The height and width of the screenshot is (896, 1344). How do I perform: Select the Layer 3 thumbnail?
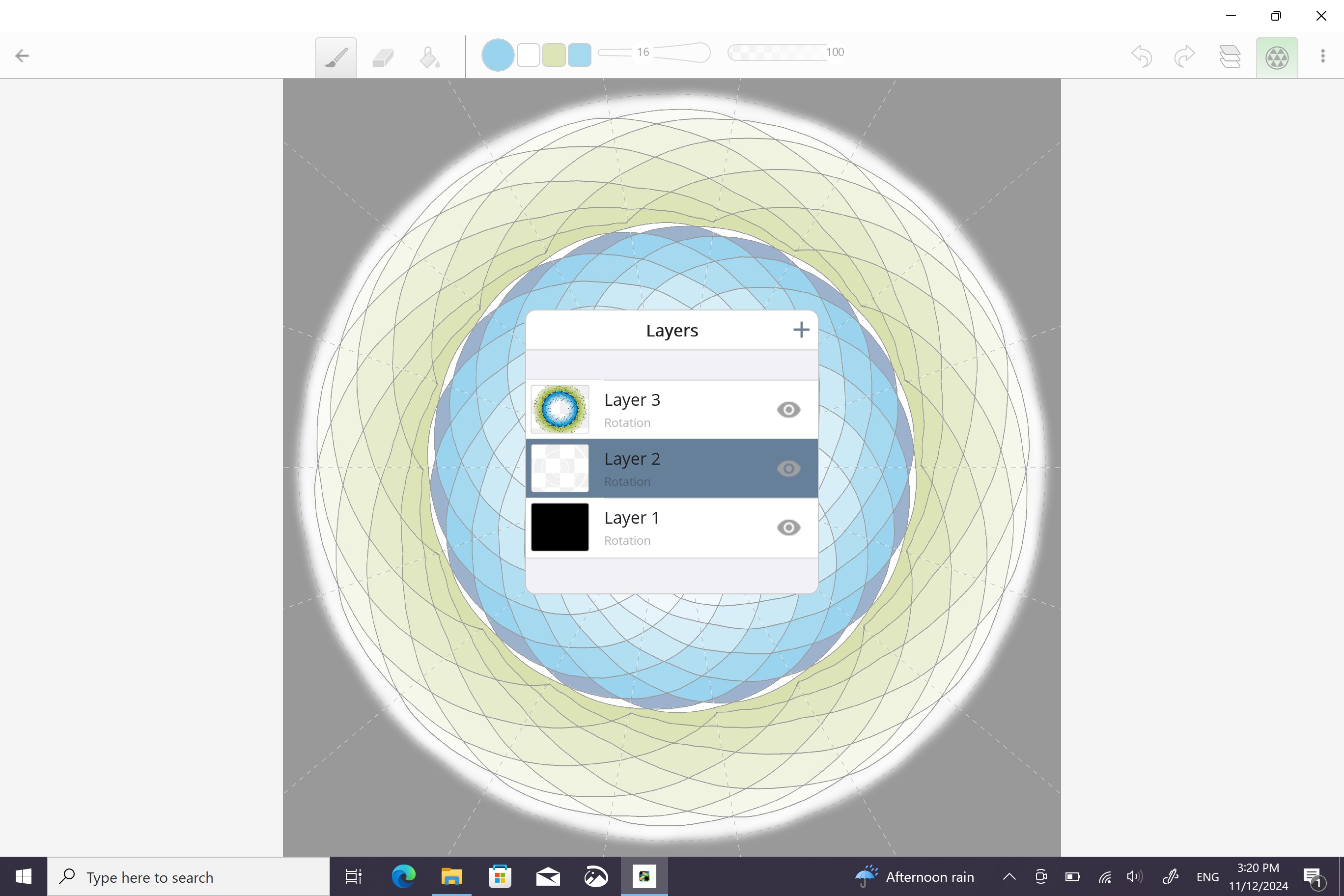(560, 409)
